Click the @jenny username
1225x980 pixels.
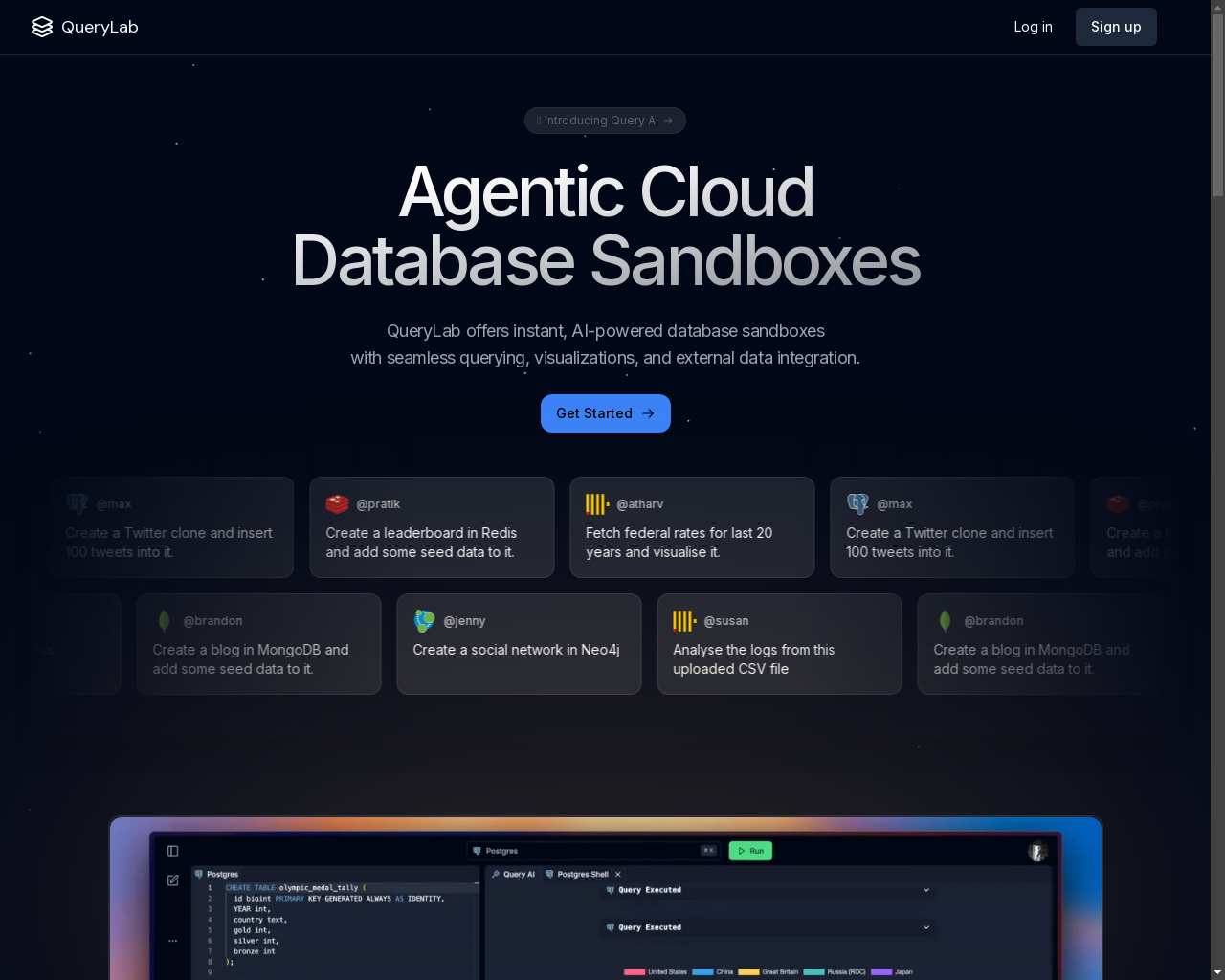point(464,621)
